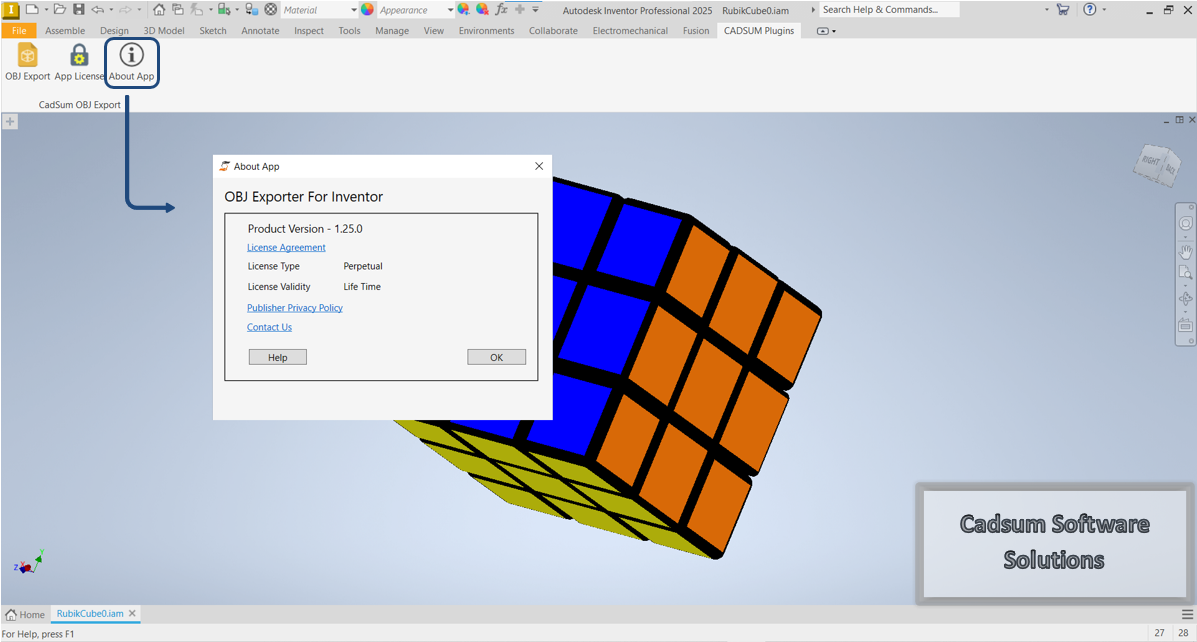Viewport: 1197px width, 642px height.
Task: Click OK in About App dialog
Action: point(496,357)
